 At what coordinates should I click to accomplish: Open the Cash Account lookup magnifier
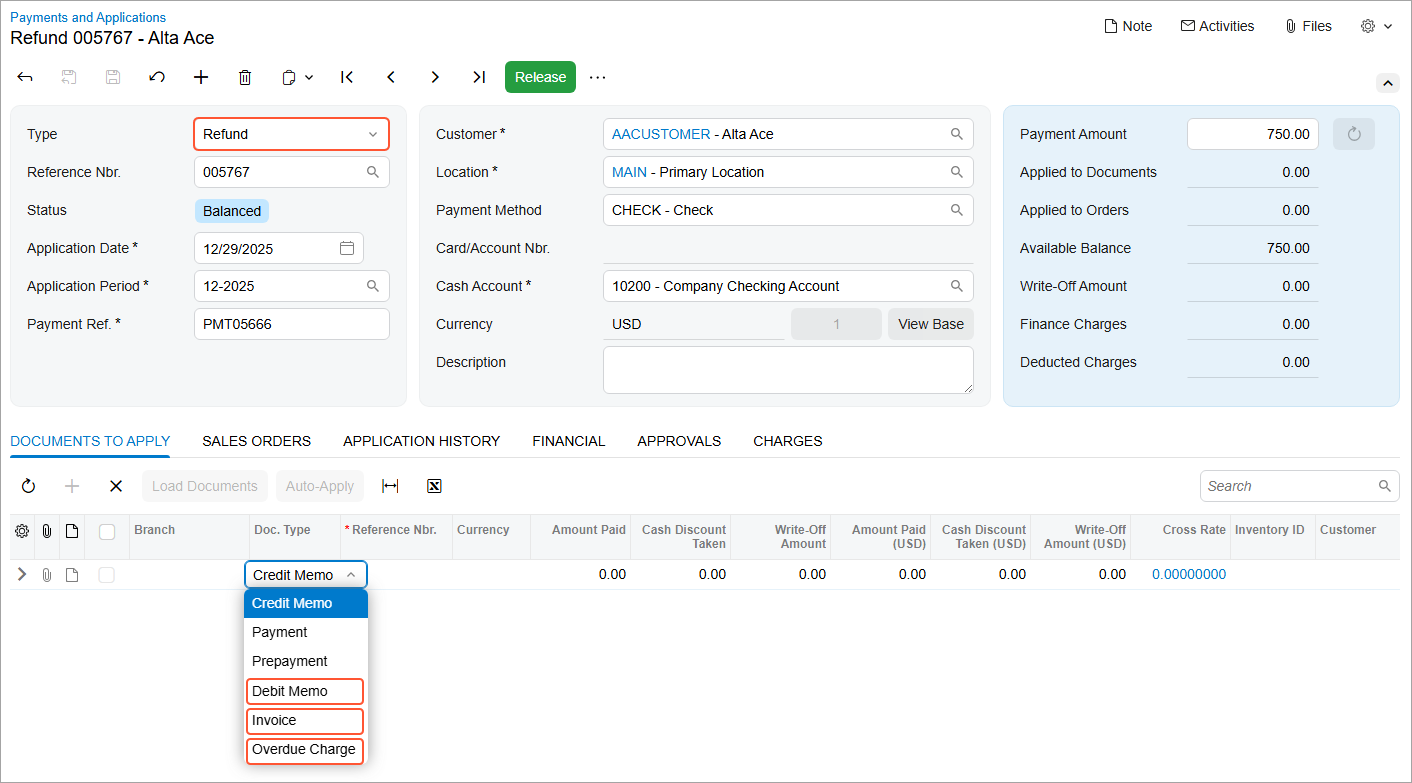pos(957,286)
